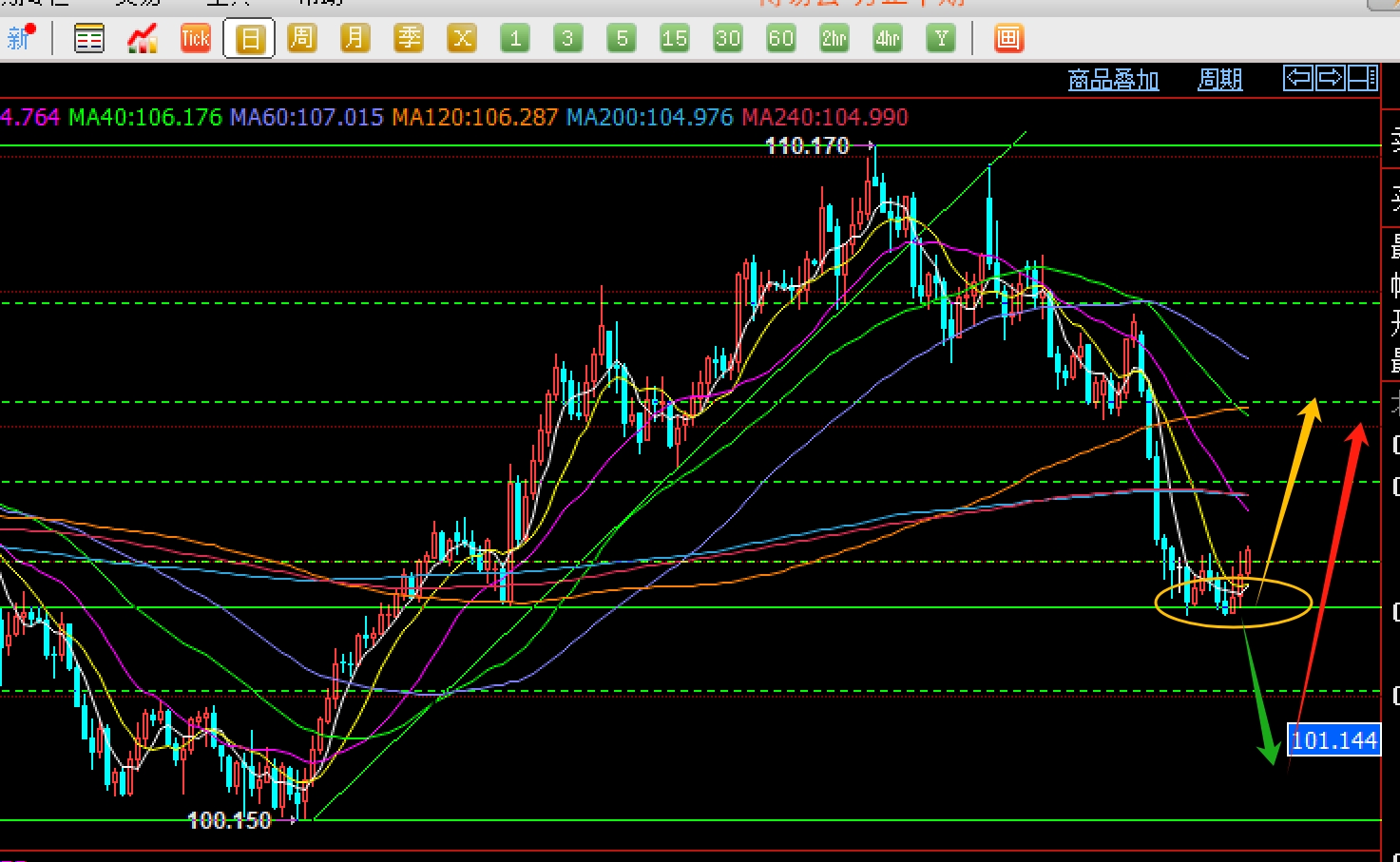Click the 新 news icon with red dot

coord(20,38)
